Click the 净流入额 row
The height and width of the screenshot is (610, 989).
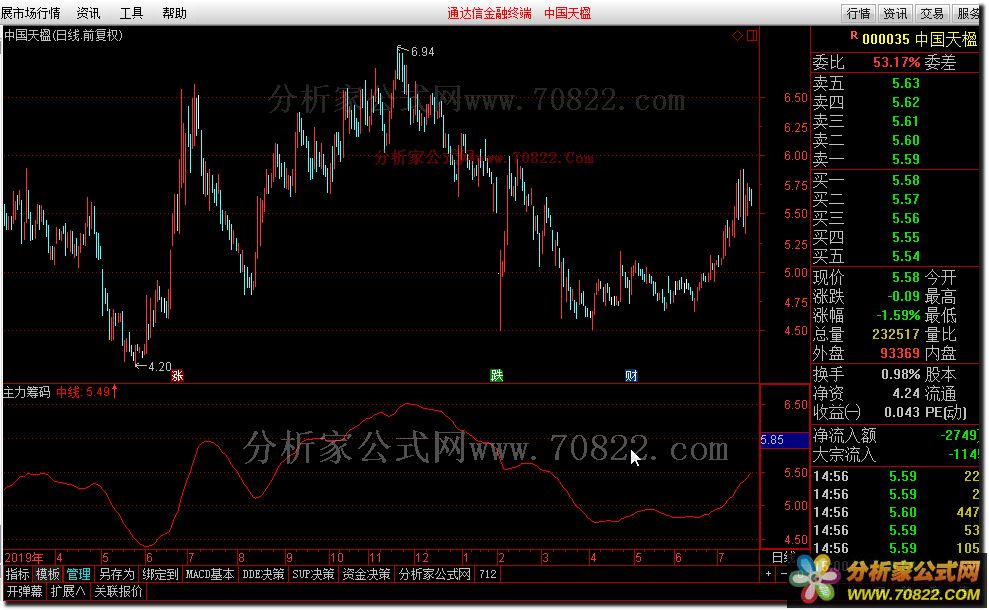tap(896, 435)
